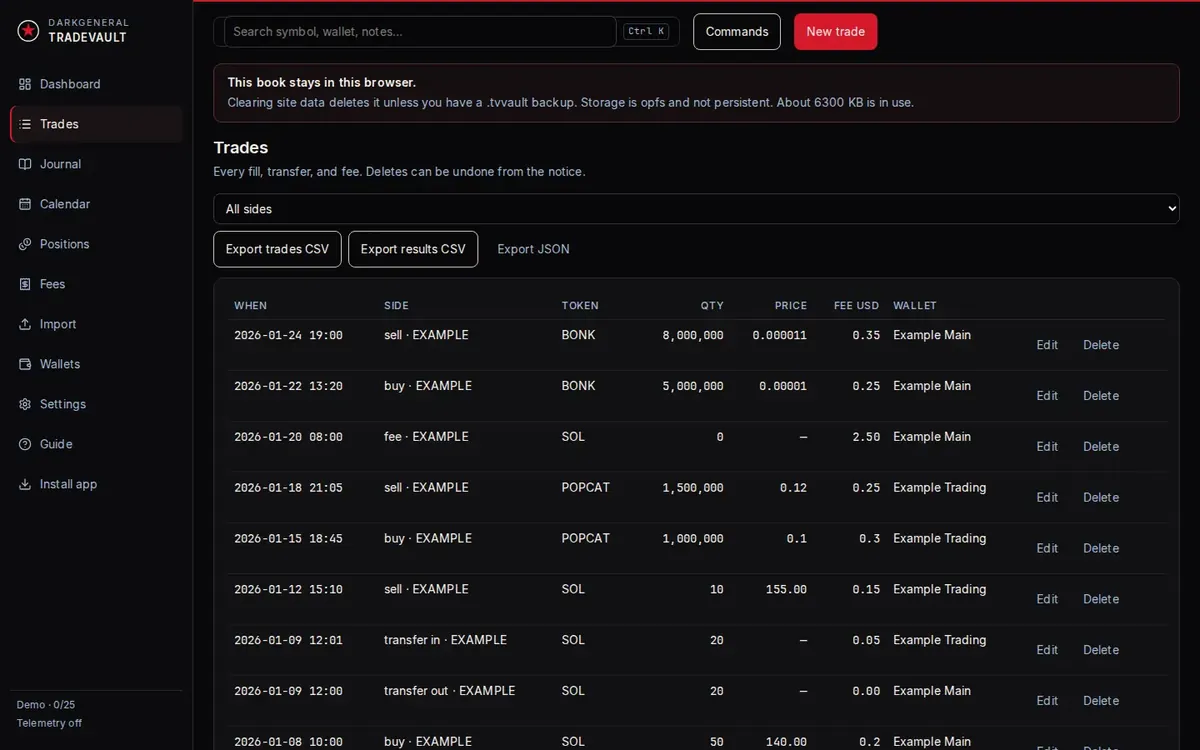Open the Commands palette button
Screen dimensions: 1200x750
(737, 31)
